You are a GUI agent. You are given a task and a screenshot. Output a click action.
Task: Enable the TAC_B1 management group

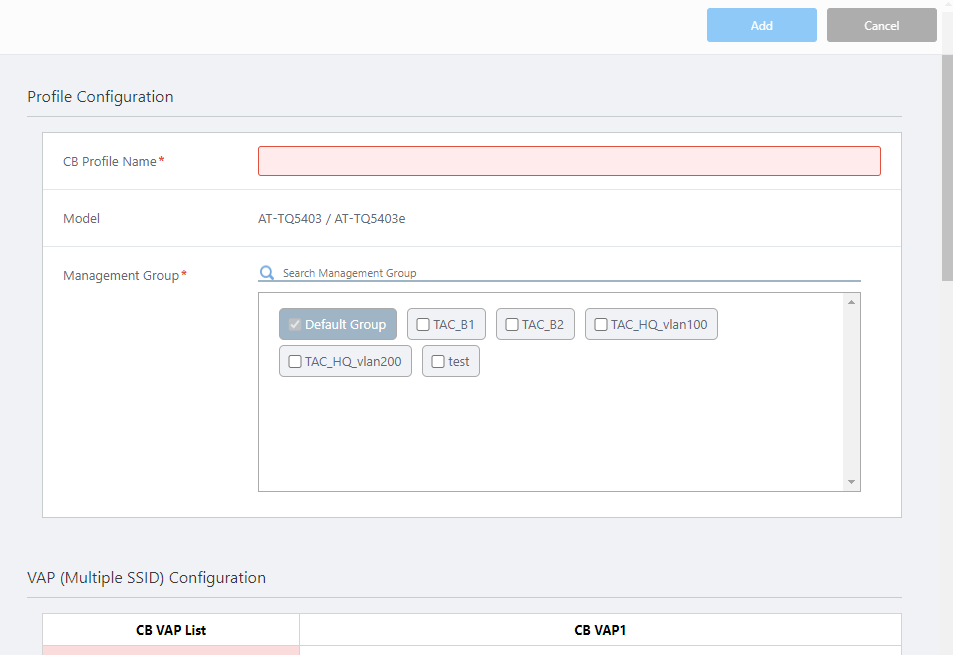click(423, 324)
